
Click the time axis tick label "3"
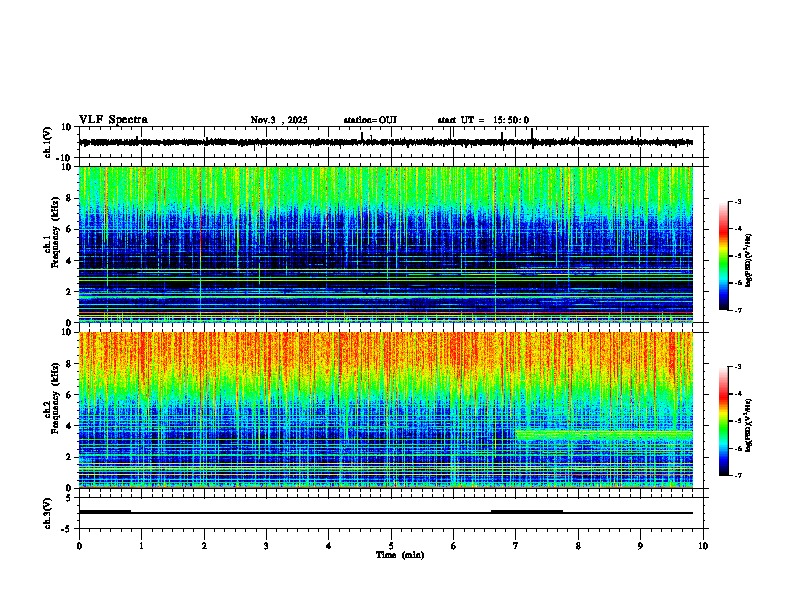click(267, 546)
